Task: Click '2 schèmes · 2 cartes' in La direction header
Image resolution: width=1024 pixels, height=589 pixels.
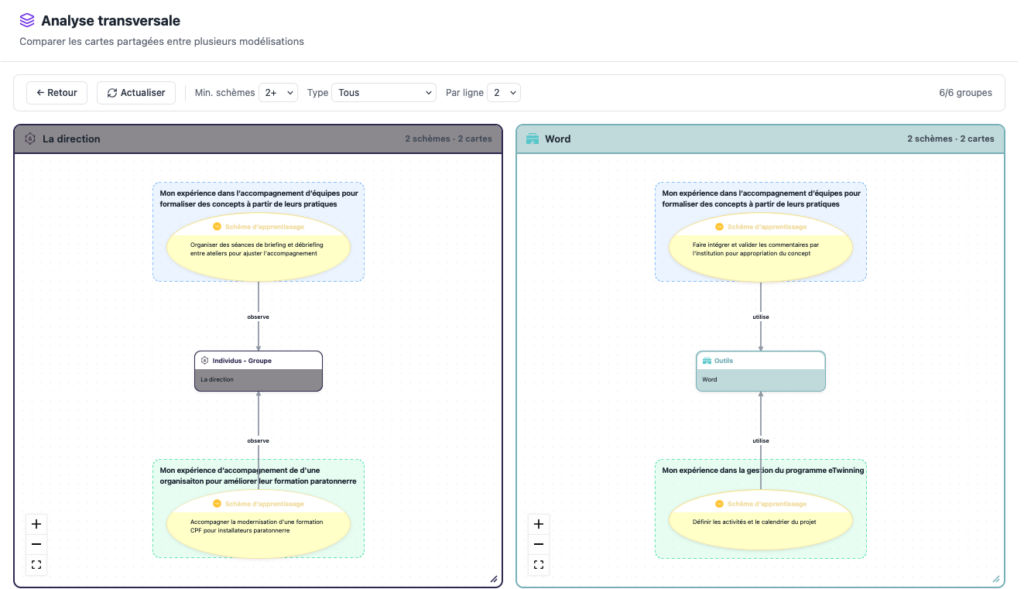Action: [x=448, y=138]
